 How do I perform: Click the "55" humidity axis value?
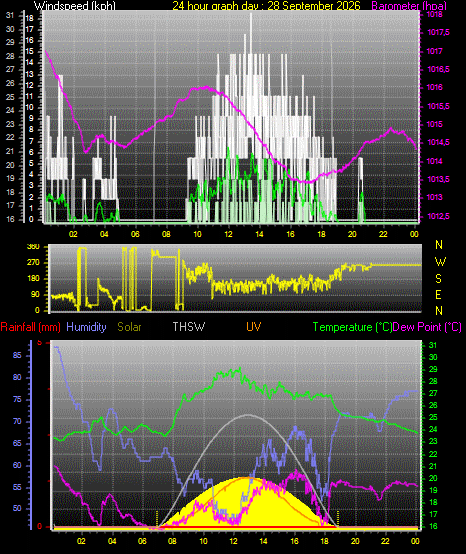17,487
